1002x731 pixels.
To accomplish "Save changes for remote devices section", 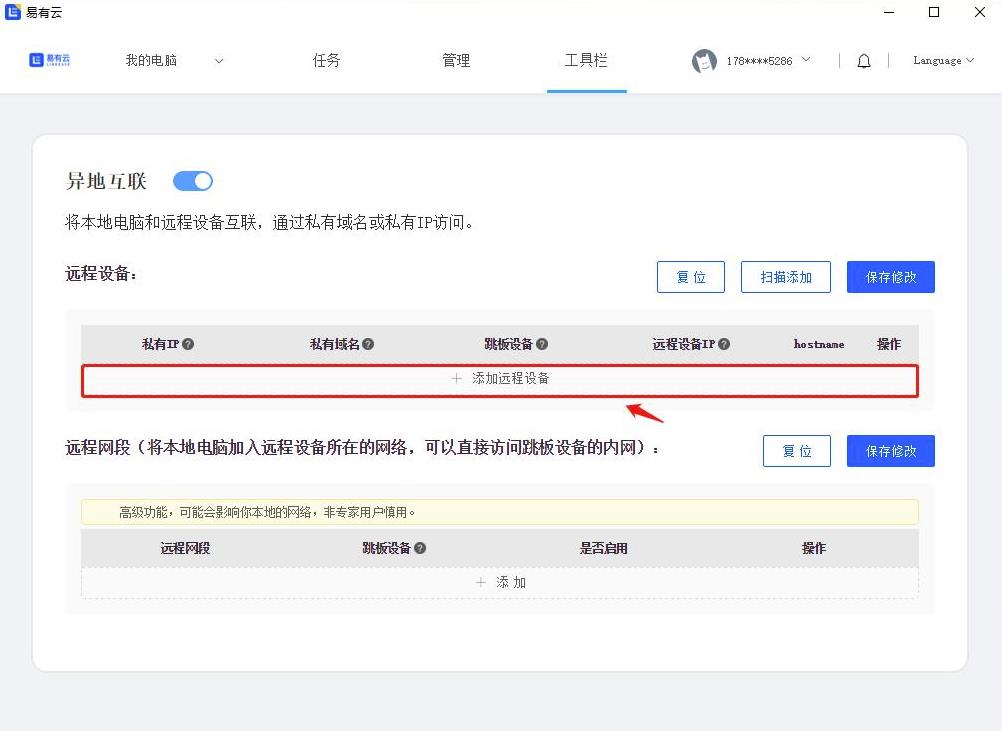I will click(891, 277).
